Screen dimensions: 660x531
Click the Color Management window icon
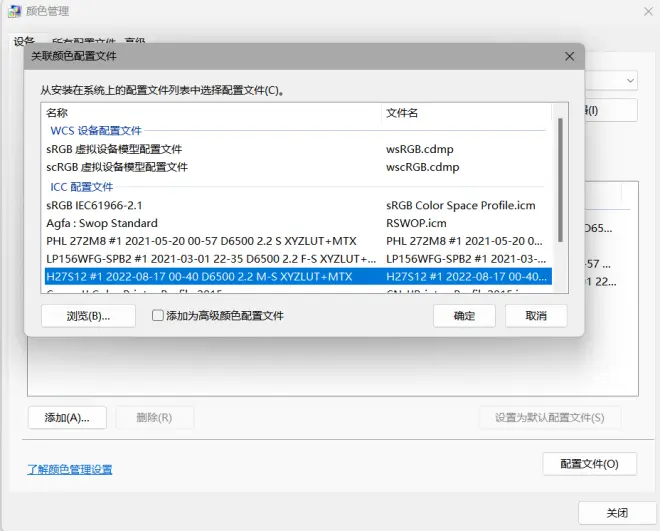click(x=14, y=11)
